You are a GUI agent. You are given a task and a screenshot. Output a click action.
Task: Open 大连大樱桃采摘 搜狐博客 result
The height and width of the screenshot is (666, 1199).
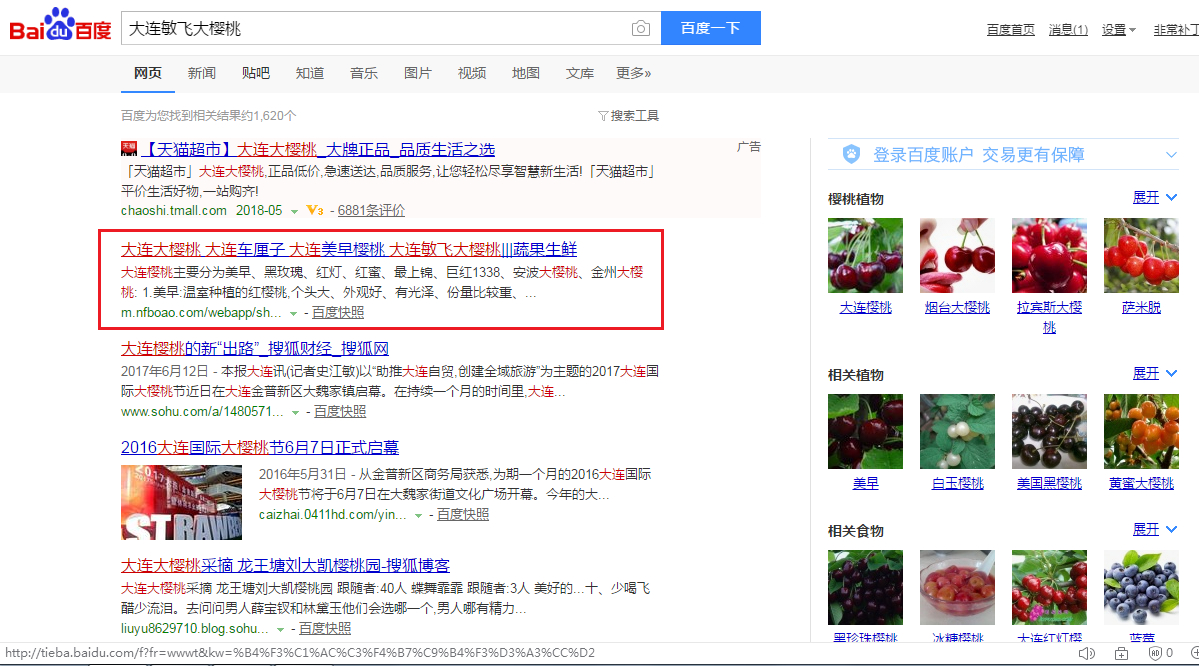click(x=285, y=566)
